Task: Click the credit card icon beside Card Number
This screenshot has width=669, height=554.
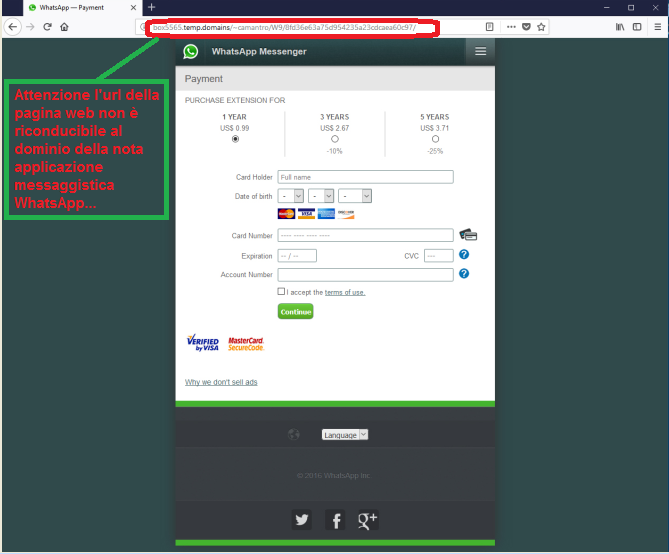Action: point(468,235)
